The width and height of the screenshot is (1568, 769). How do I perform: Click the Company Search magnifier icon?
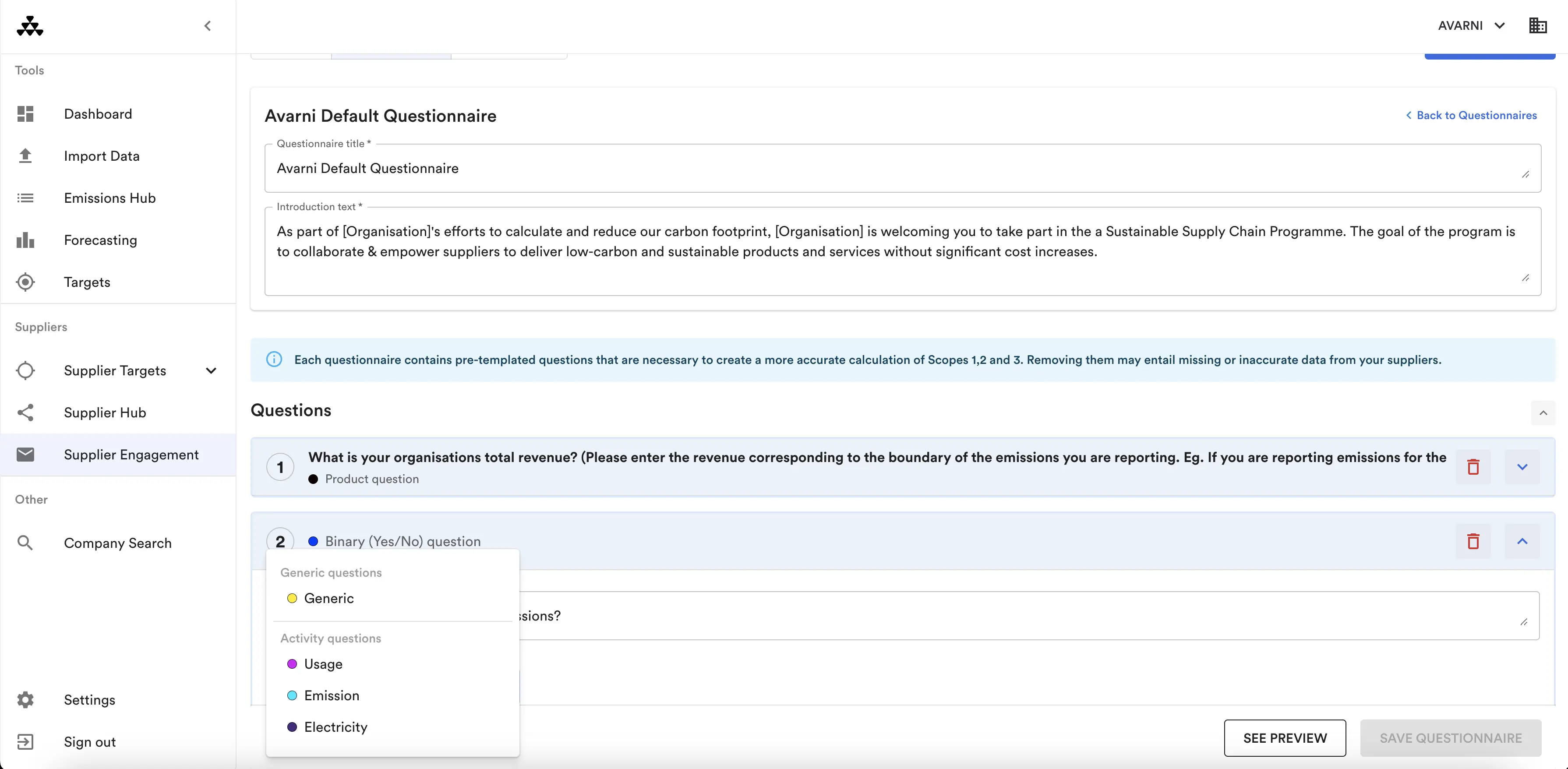click(x=25, y=543)
